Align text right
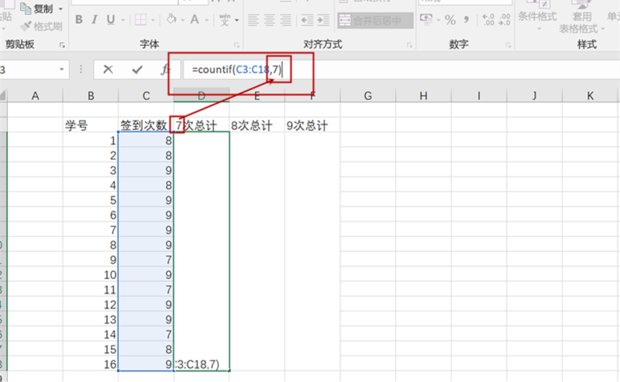The image size is (620, 382). 285,20
